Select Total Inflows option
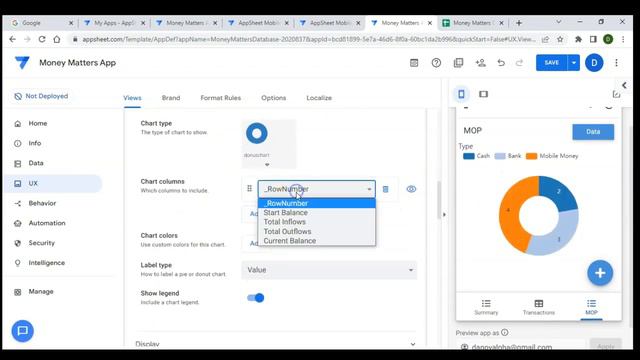Screen dimensions: 640x360 click(316, 222)
